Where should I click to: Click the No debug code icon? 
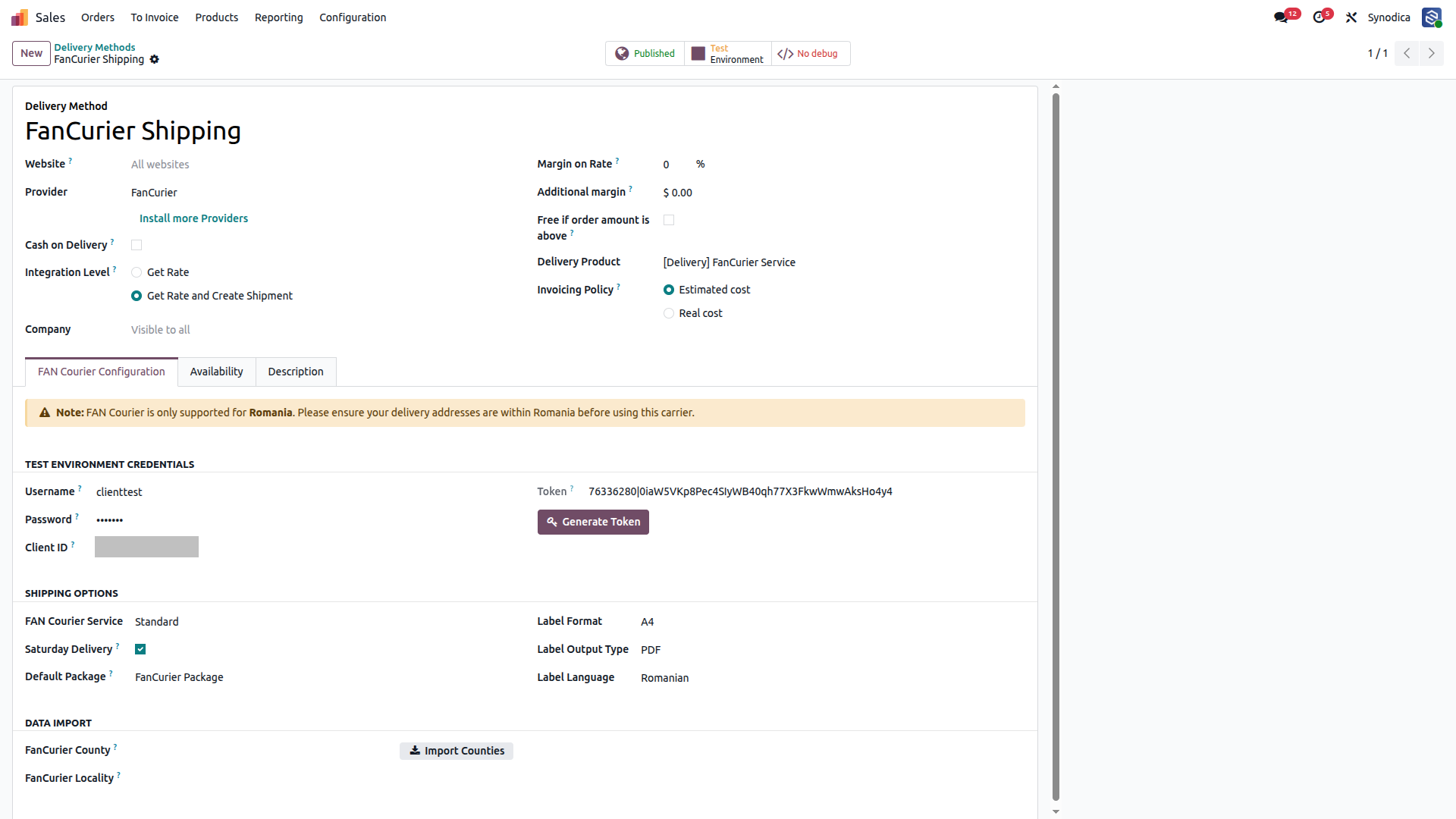point(786,54)
